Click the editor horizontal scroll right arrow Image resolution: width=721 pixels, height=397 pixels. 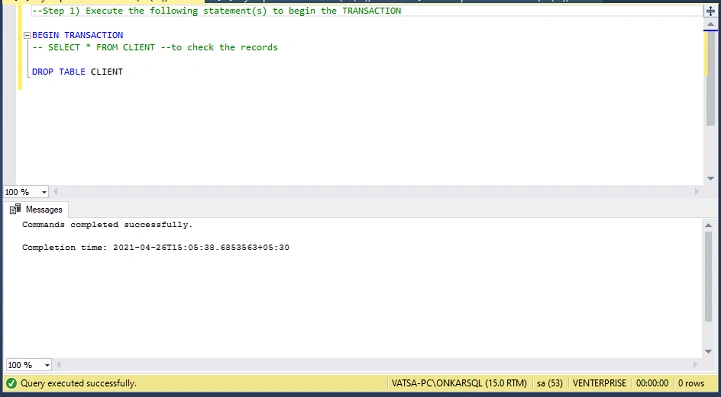697,192
